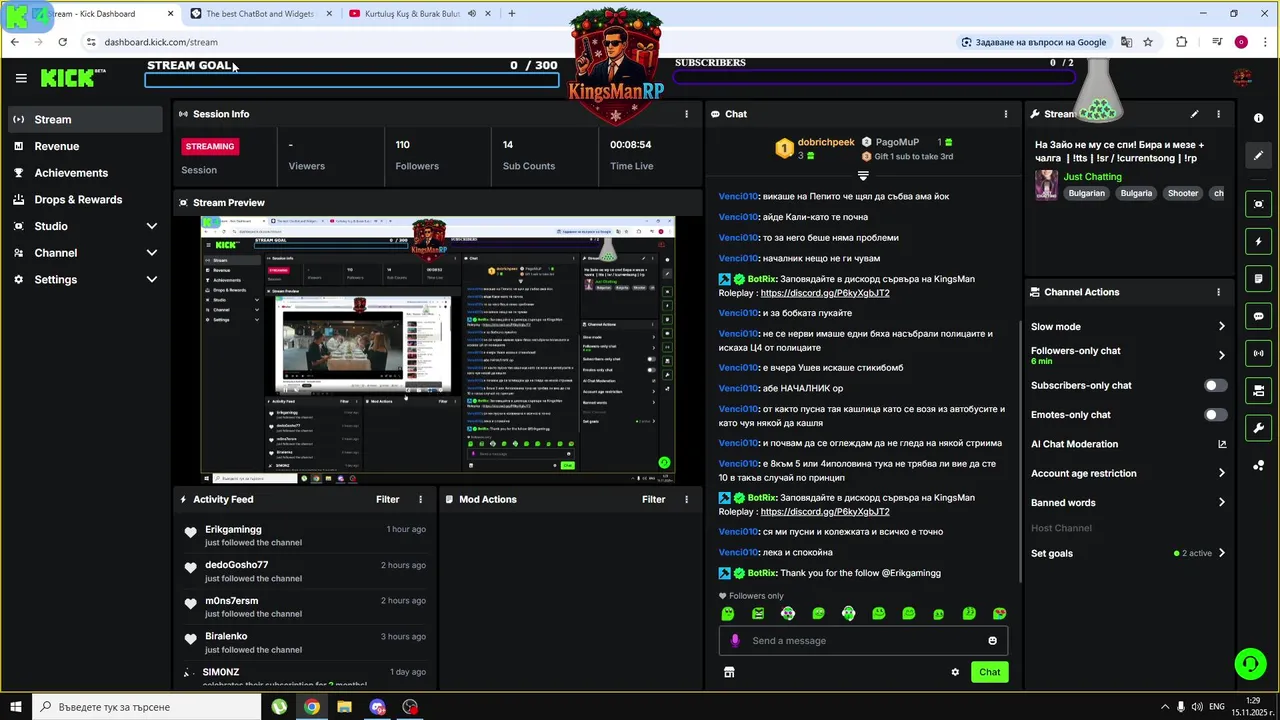
Task: Open the Stream page in sidebar
Action: (x=85, y=119)
